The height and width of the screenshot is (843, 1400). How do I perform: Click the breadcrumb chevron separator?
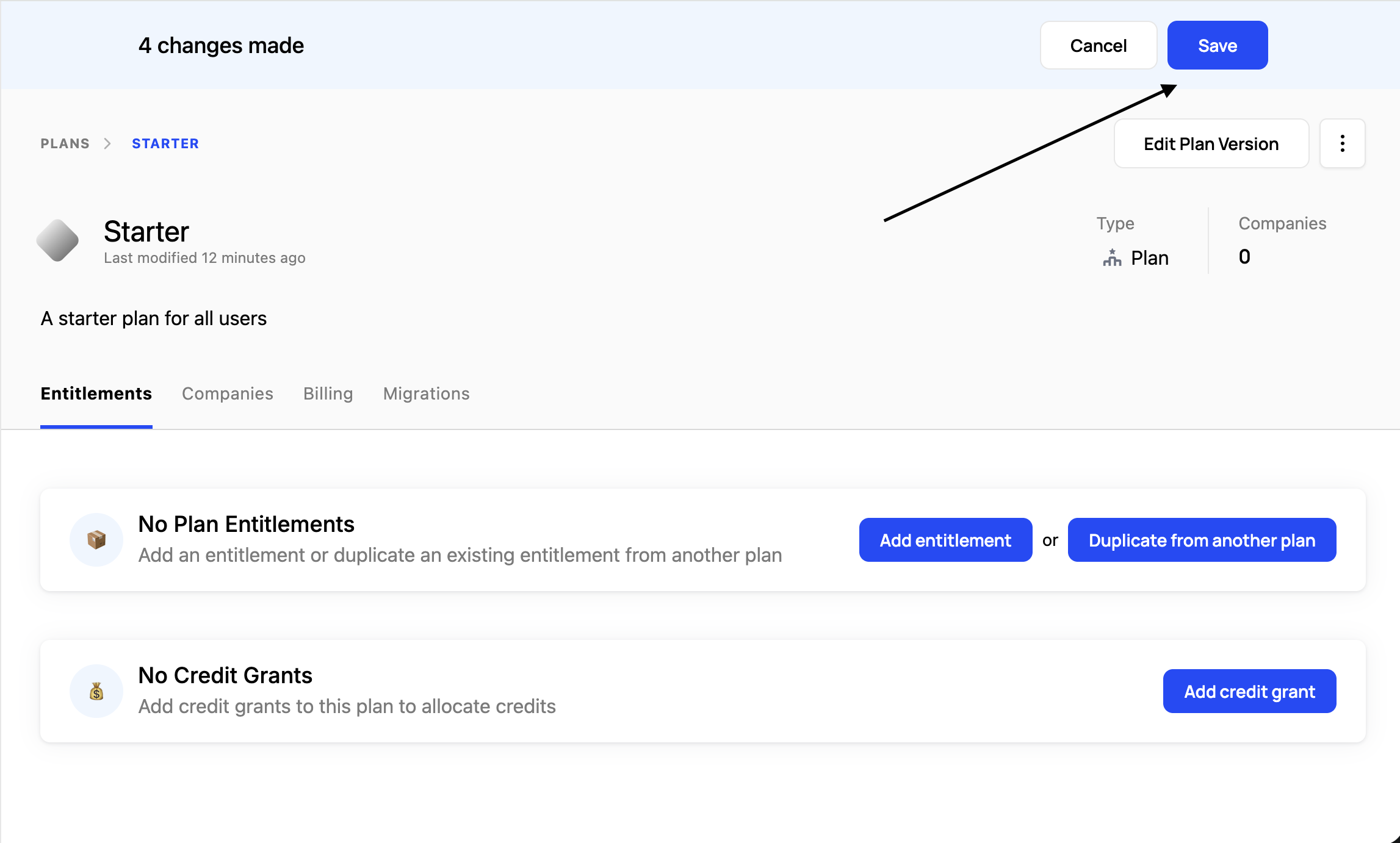pyautogui.click(x=107, y=143)
